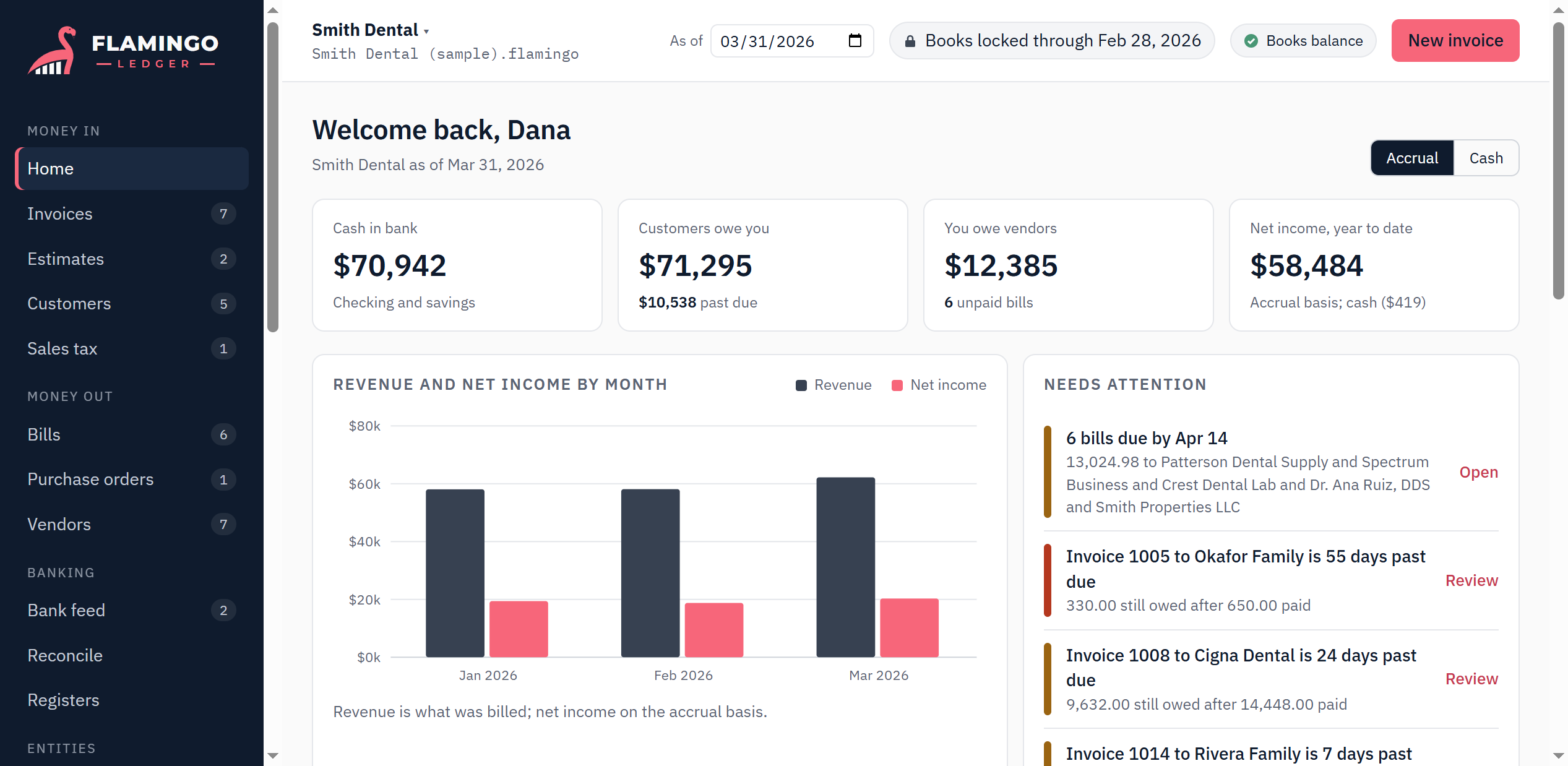Open the You owe vendors card
The width and height of the screenshot is (1568, 766).
point(1068,265)
